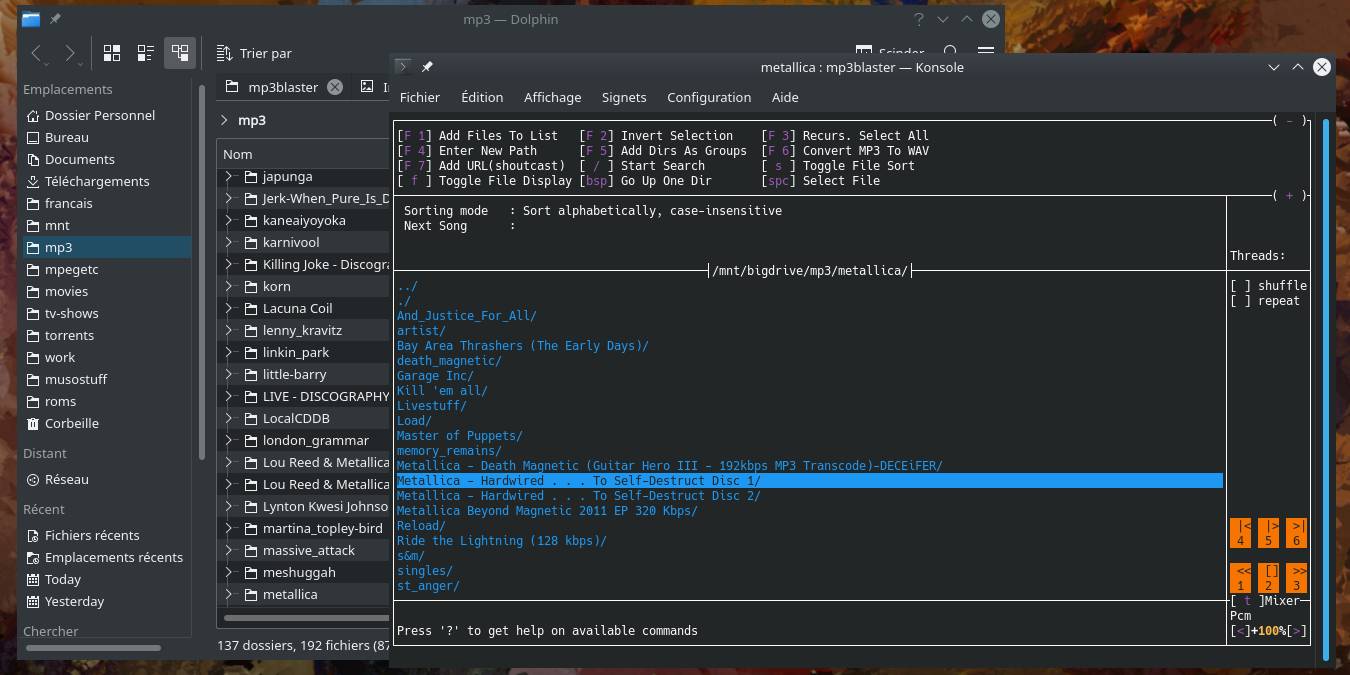Open the Dolphin hamburger menu

point(985,52)
